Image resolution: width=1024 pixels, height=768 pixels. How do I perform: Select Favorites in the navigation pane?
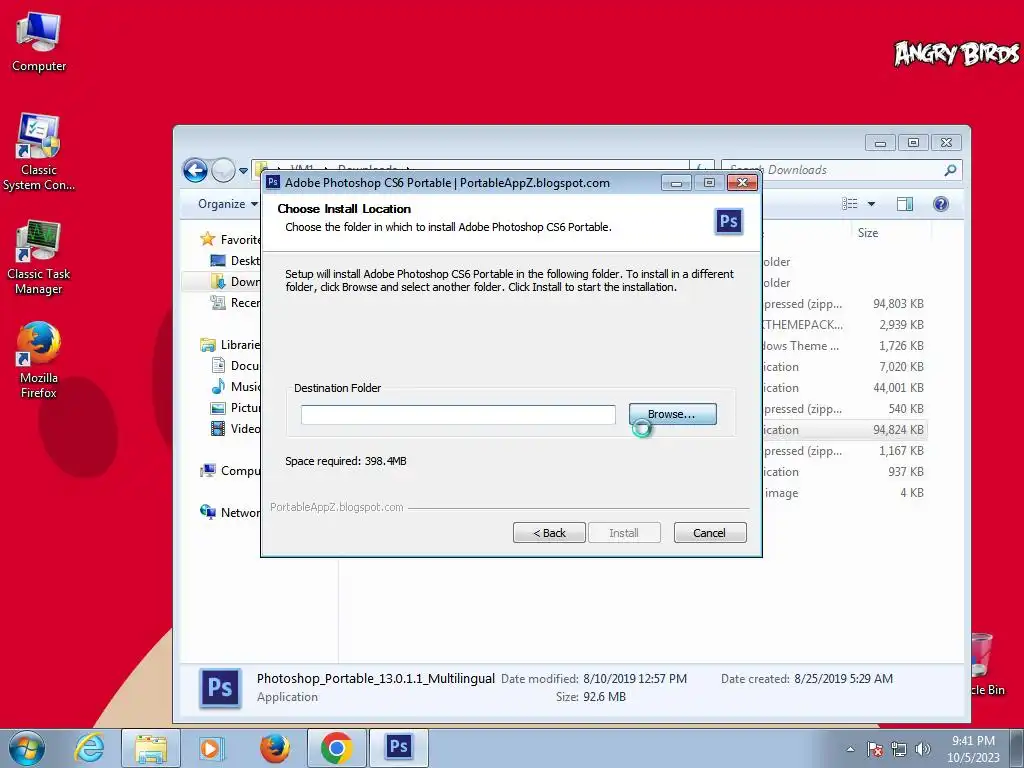231,240
